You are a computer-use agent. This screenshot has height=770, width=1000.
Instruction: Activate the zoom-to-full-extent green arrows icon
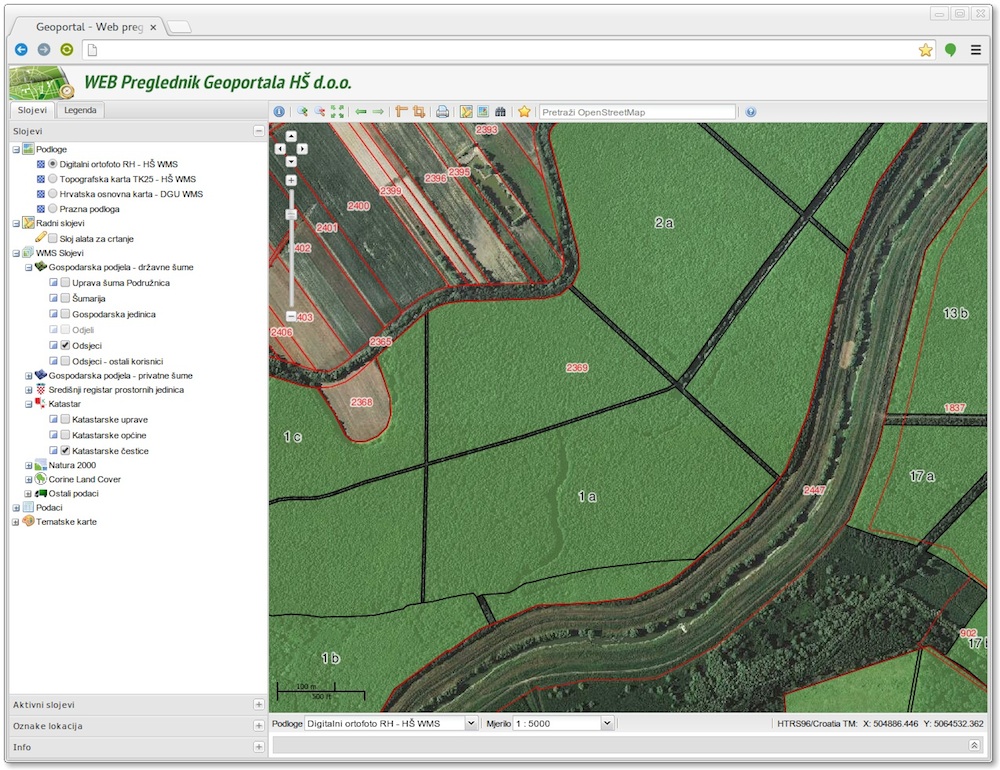tap(337, 112)
